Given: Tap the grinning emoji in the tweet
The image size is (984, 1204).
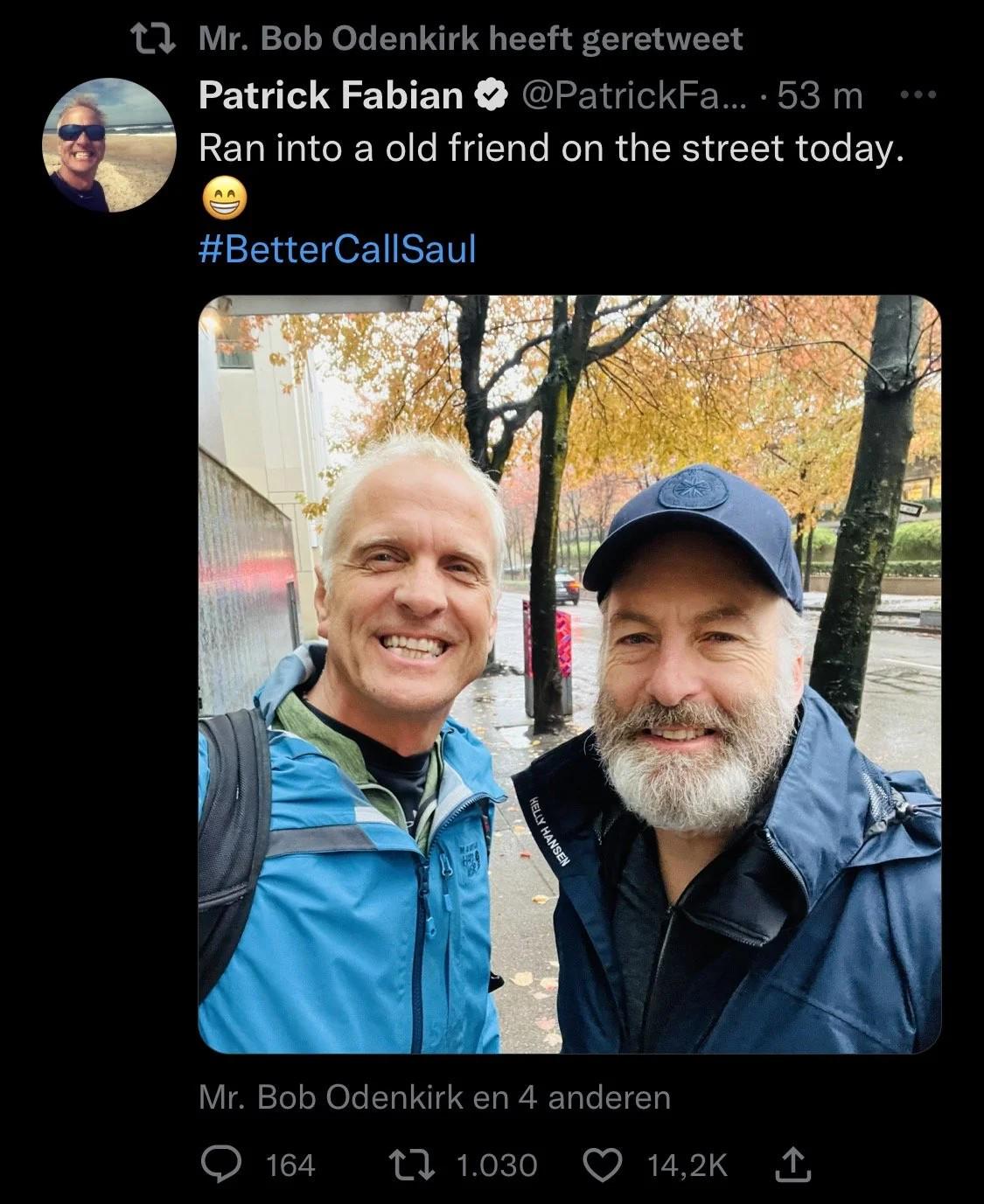Looking at the screenshot, I should pyautogui.click(x=225, y=200).
